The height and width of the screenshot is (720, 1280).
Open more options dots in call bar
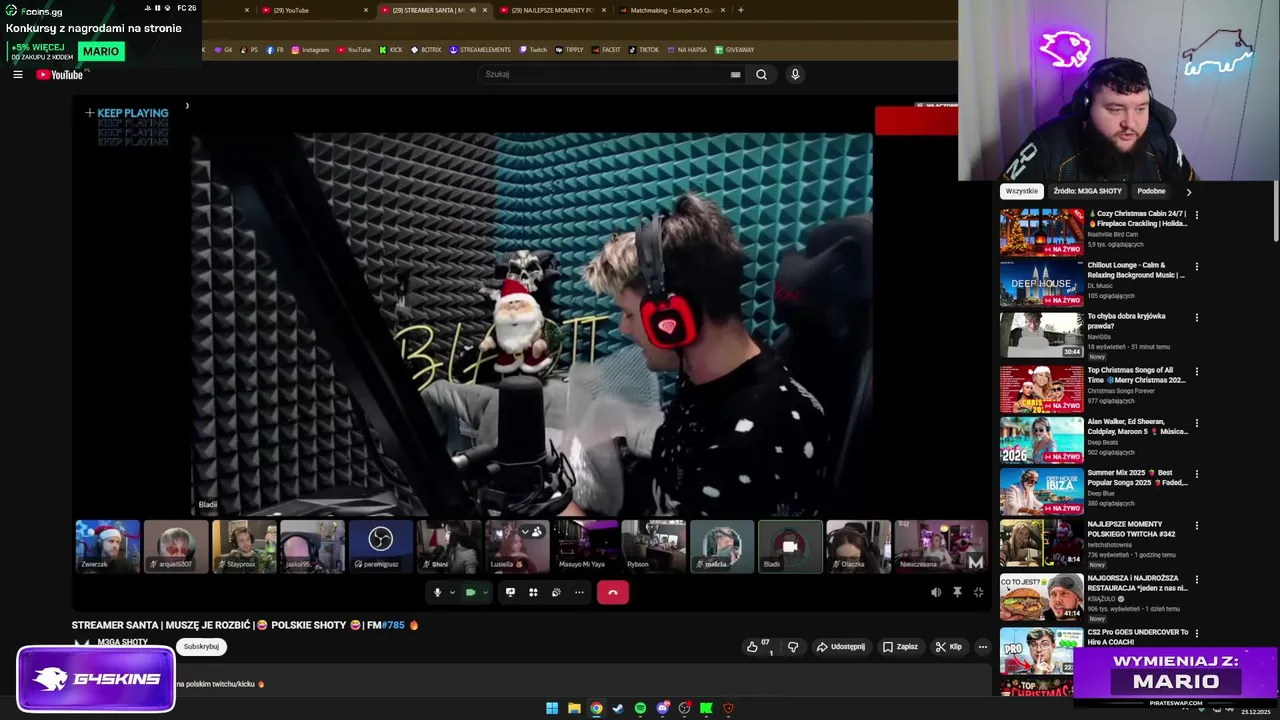(x=579, y=592)
